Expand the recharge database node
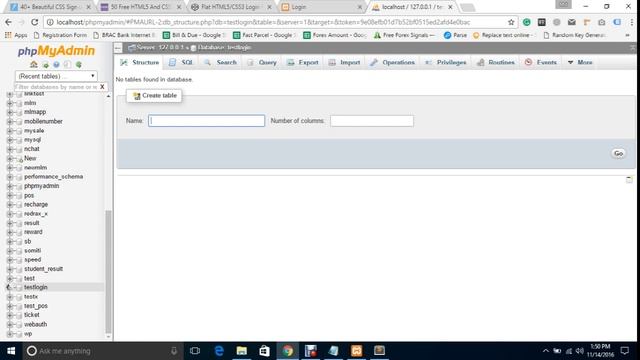Viewport: 640px width, 360px height. (x=10, y=204)
